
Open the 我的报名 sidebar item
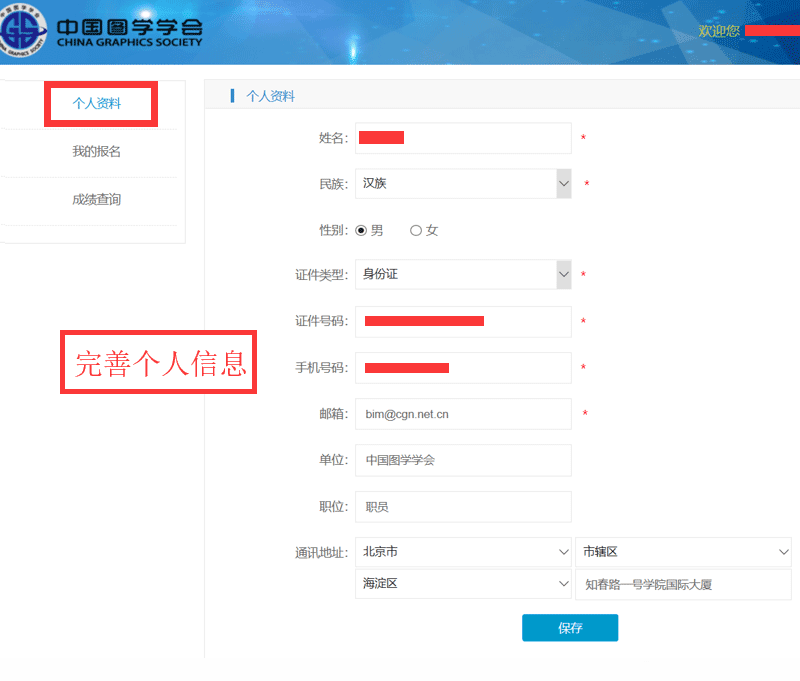pos(96,152)
